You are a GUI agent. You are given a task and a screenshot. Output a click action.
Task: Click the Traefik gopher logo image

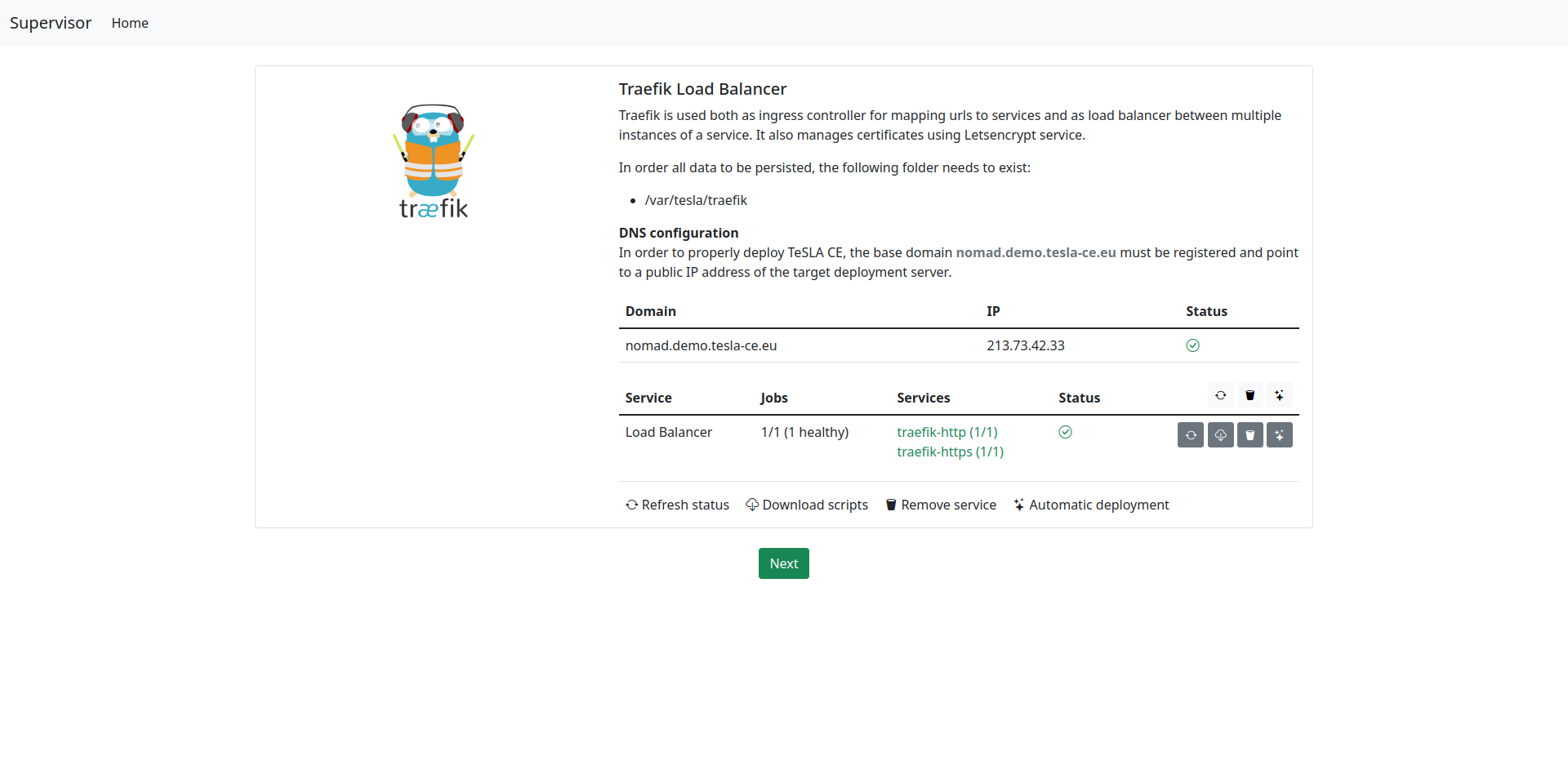pyautogui.click(x=434, y=162)
